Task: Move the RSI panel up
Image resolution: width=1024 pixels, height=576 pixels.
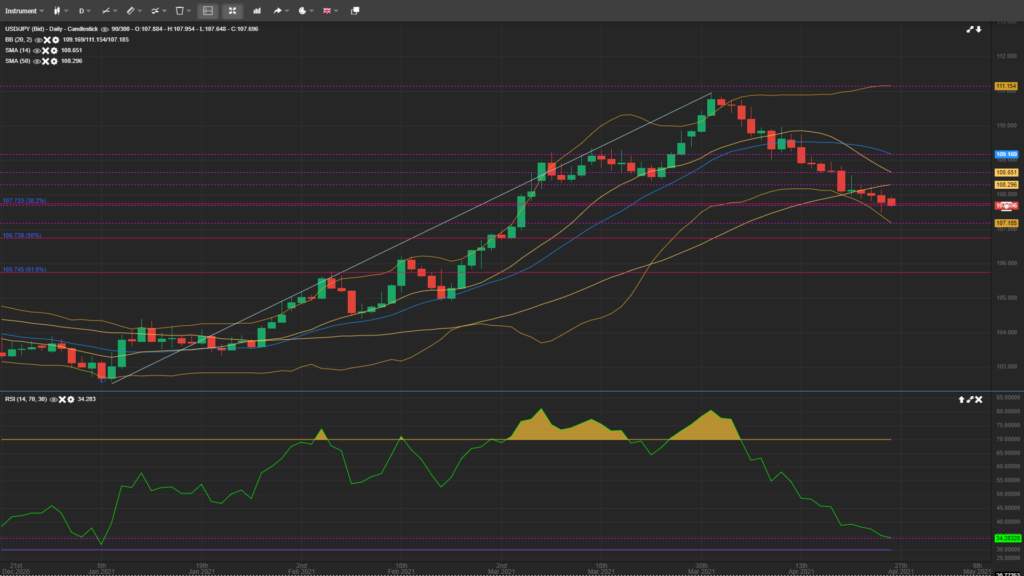Action: pos(961,399)
